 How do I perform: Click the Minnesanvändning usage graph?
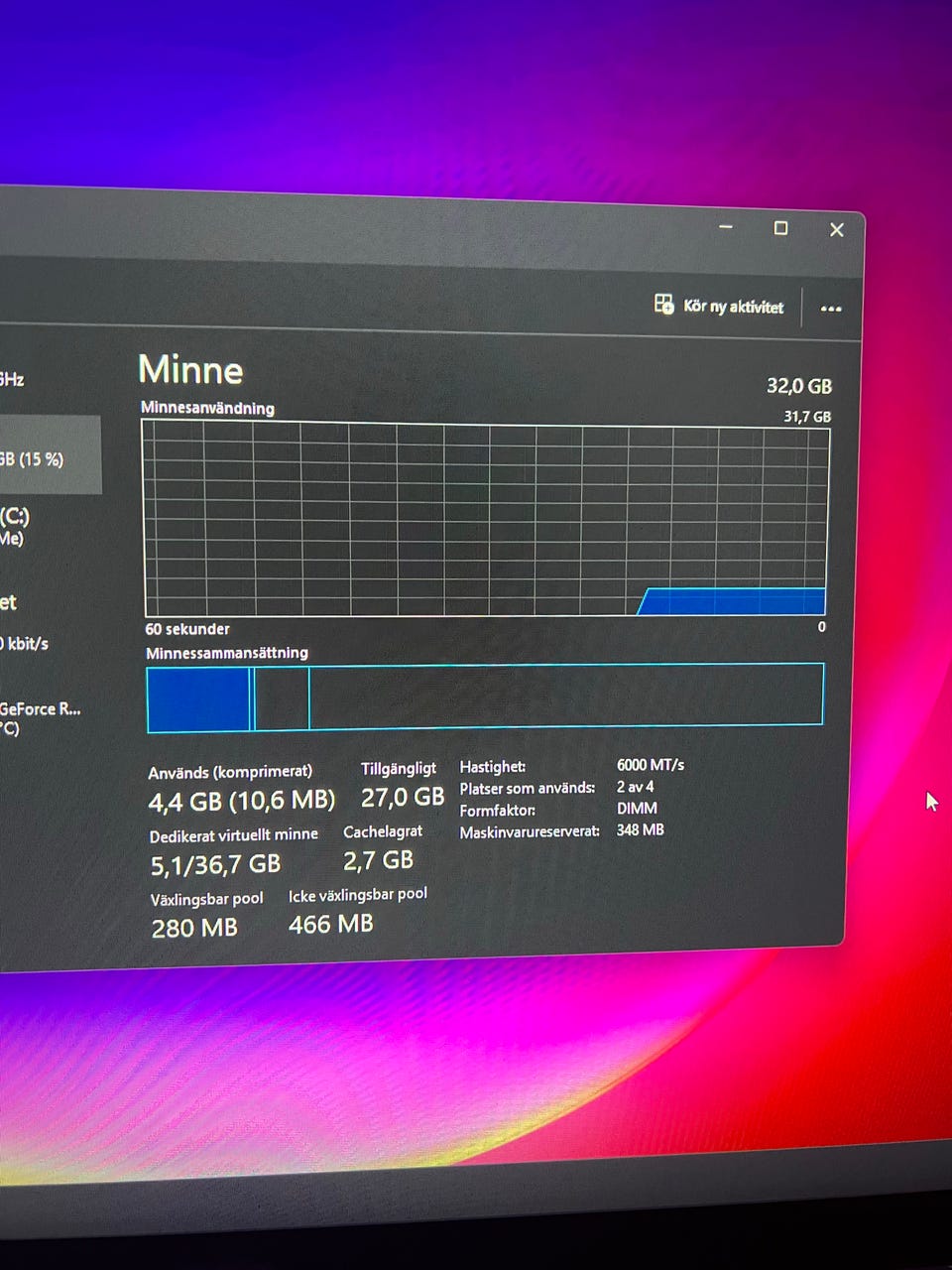click(x=485, y=519)
